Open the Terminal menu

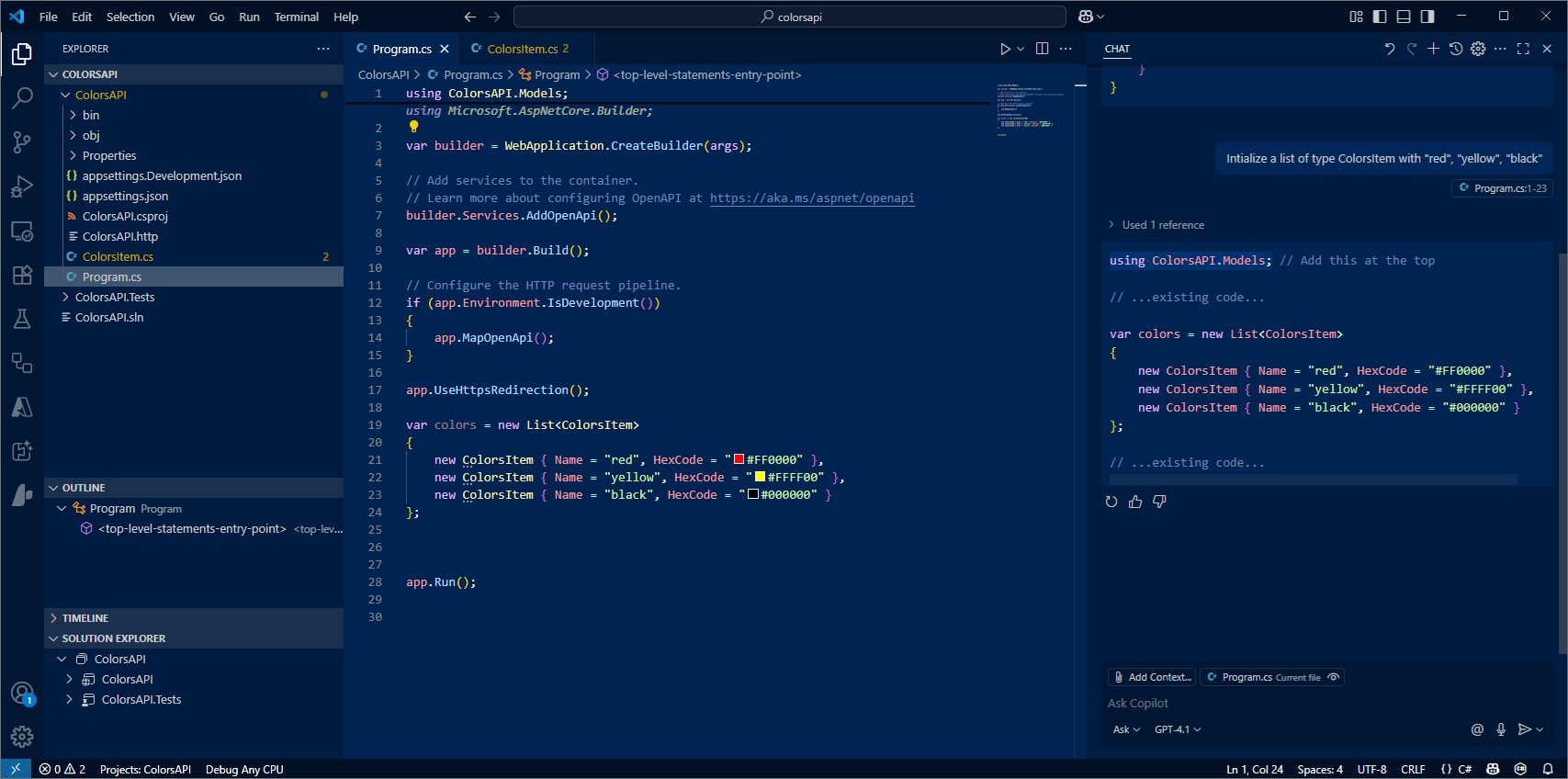[297, 17]
